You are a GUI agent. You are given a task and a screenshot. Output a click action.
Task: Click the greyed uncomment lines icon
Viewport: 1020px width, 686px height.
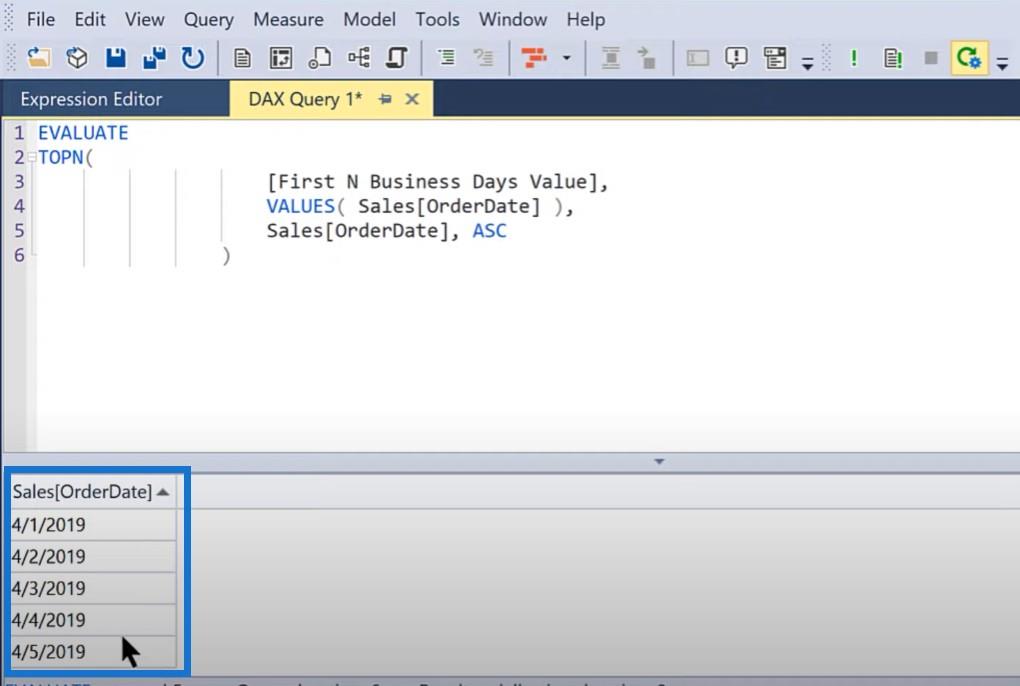[x=483, y=58]
